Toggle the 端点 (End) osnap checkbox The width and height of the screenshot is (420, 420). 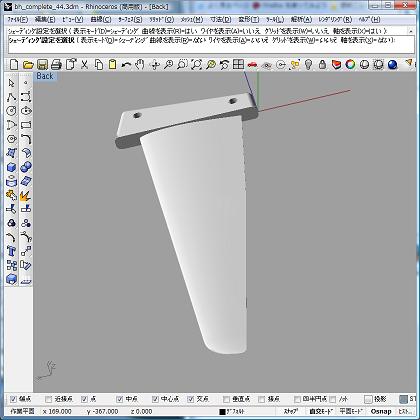tap(13, 399)
